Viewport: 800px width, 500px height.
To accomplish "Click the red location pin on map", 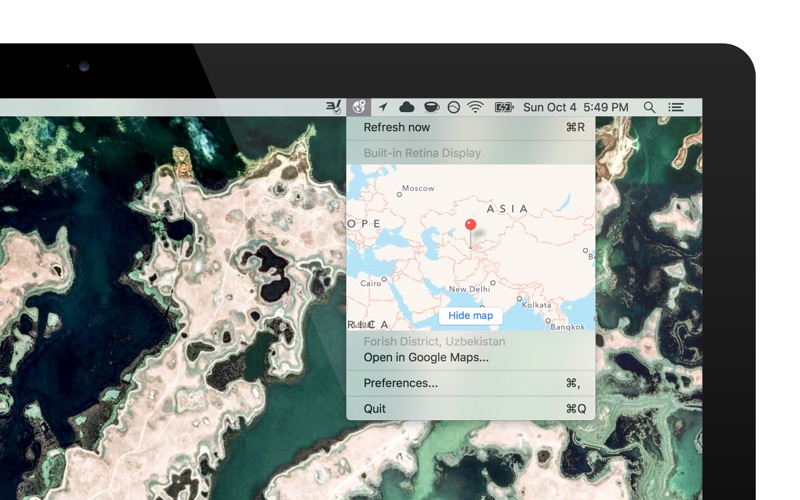I will pos(470,228).
